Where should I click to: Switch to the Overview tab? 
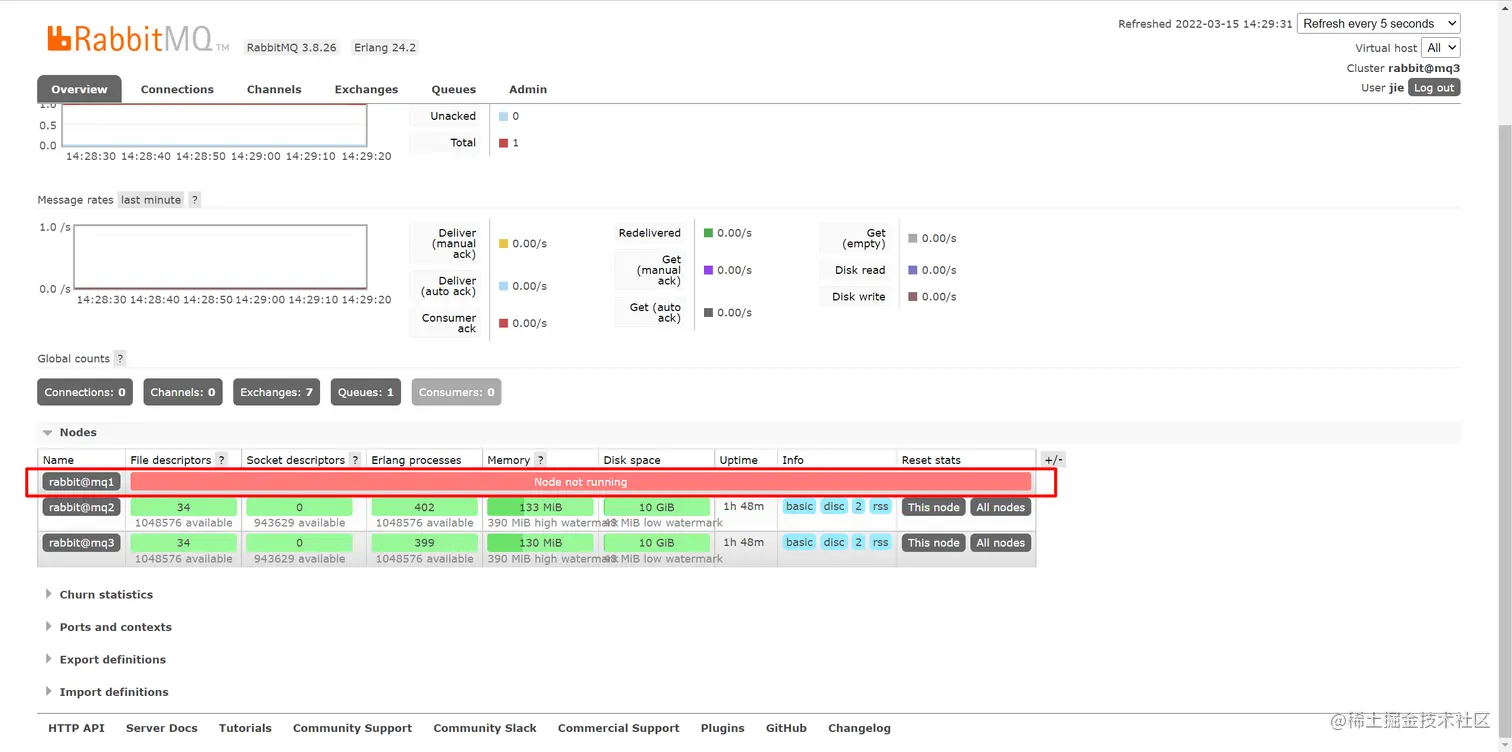79,89
